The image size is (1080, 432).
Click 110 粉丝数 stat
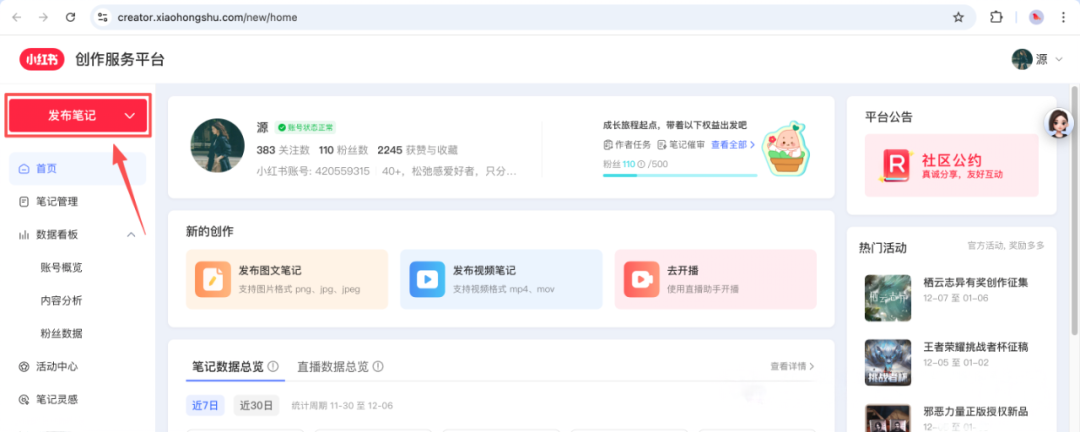(x=344, y=150)
